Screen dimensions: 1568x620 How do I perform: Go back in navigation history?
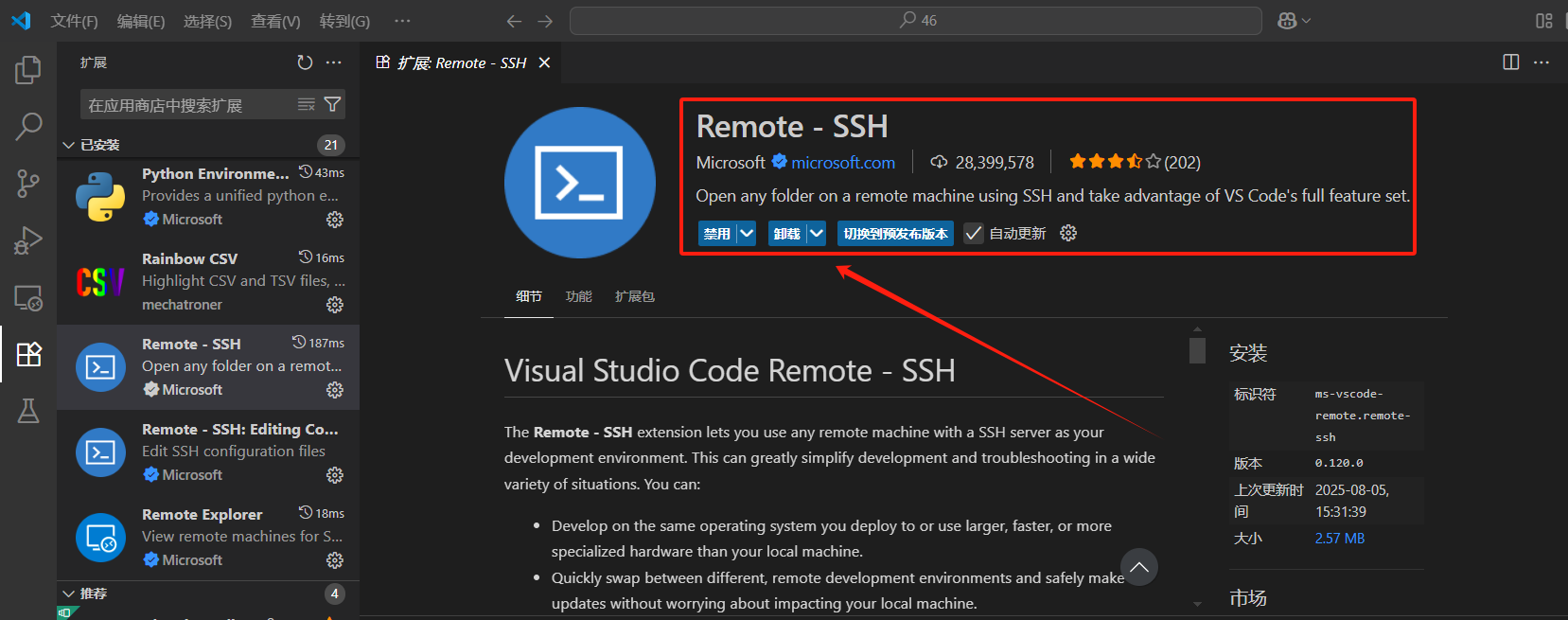tap(514, 21)
